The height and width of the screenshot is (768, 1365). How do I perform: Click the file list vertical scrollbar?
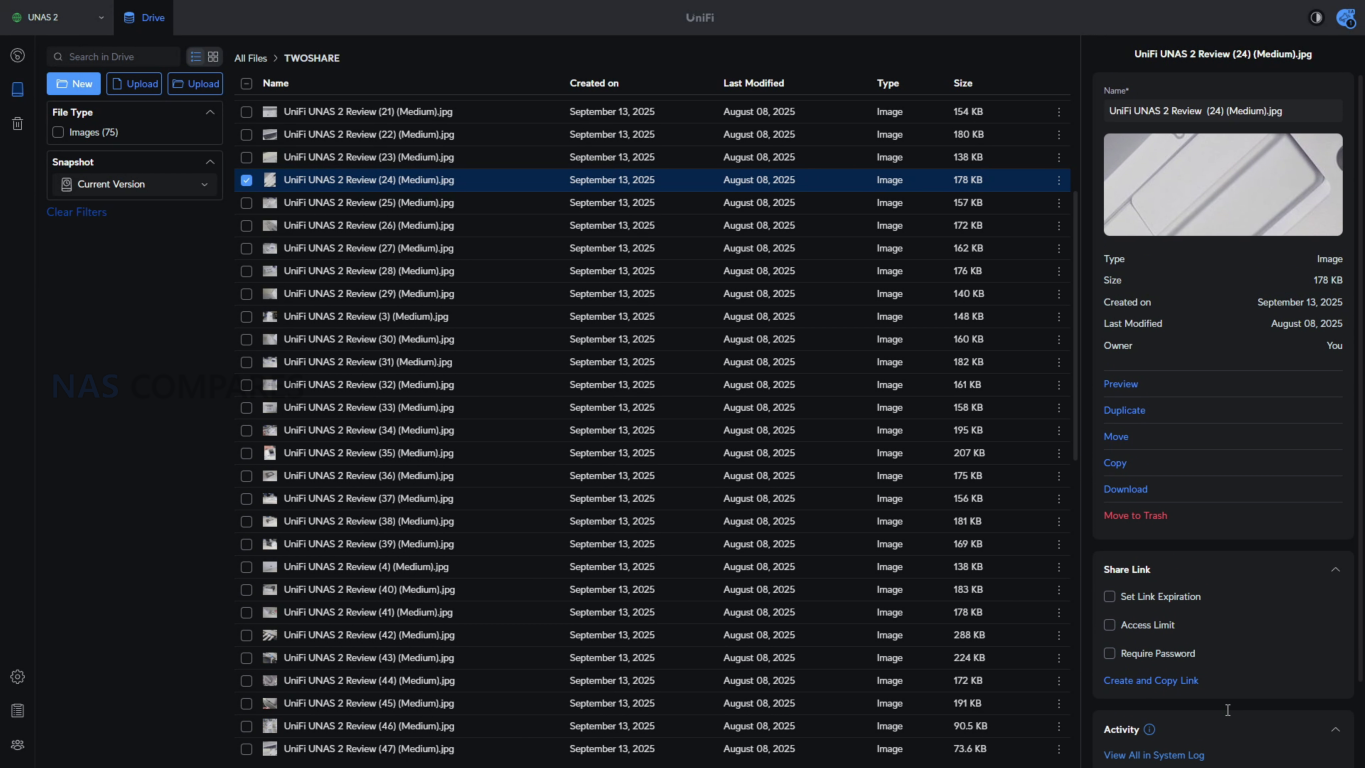coord(1075,325)
